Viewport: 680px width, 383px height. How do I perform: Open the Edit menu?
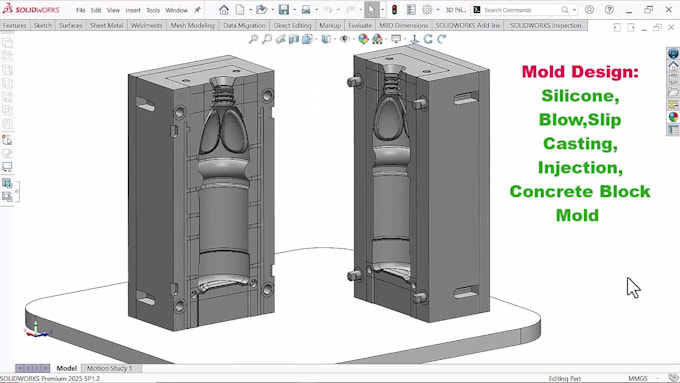[96, 10]
